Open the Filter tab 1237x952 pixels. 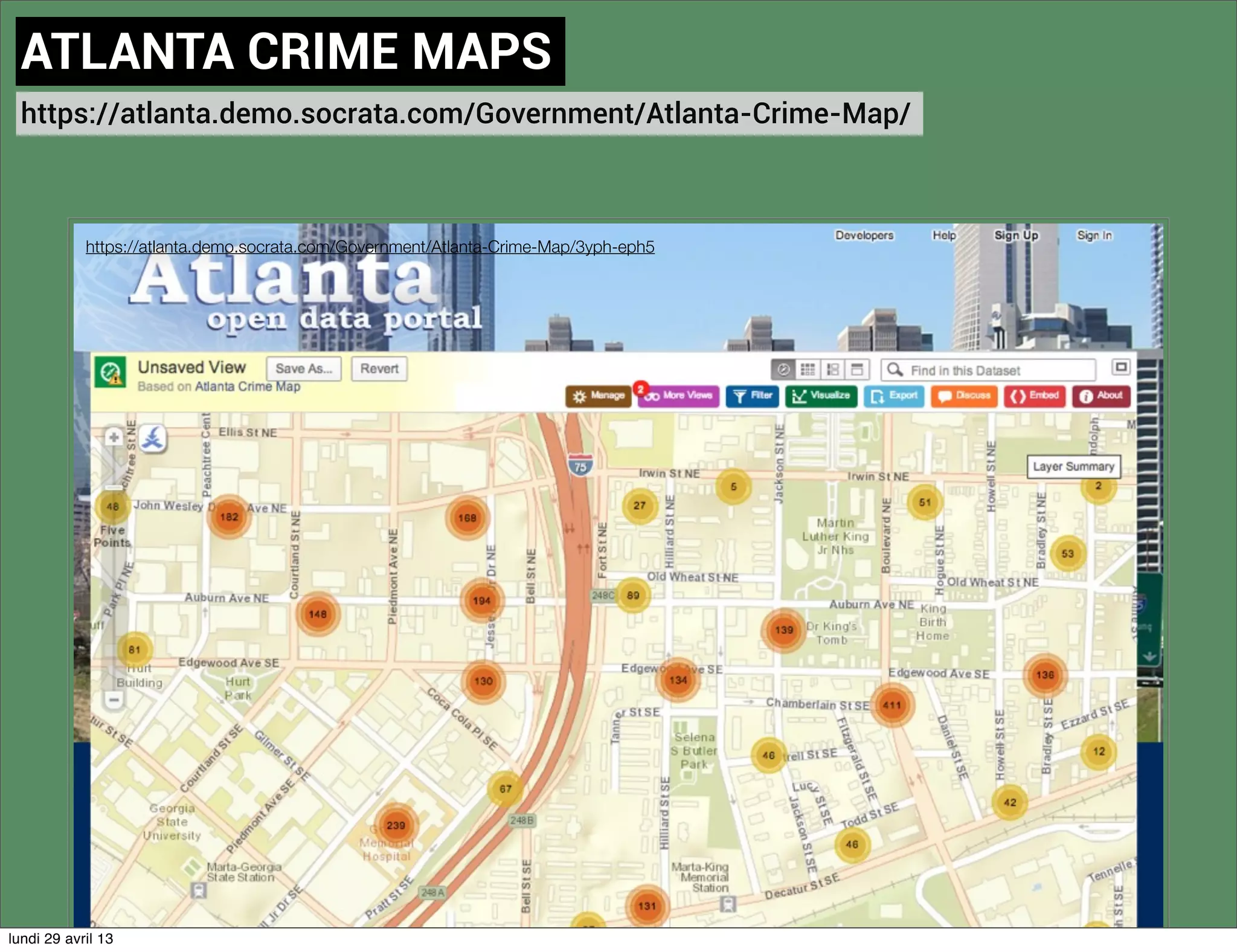(x=753, y=396)
